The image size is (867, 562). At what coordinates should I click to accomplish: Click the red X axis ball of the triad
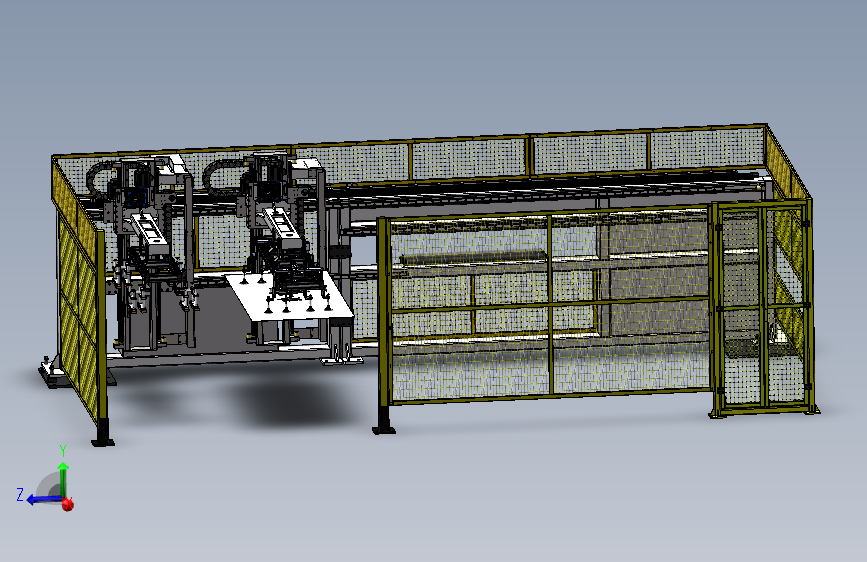click(x=67, y=504)
